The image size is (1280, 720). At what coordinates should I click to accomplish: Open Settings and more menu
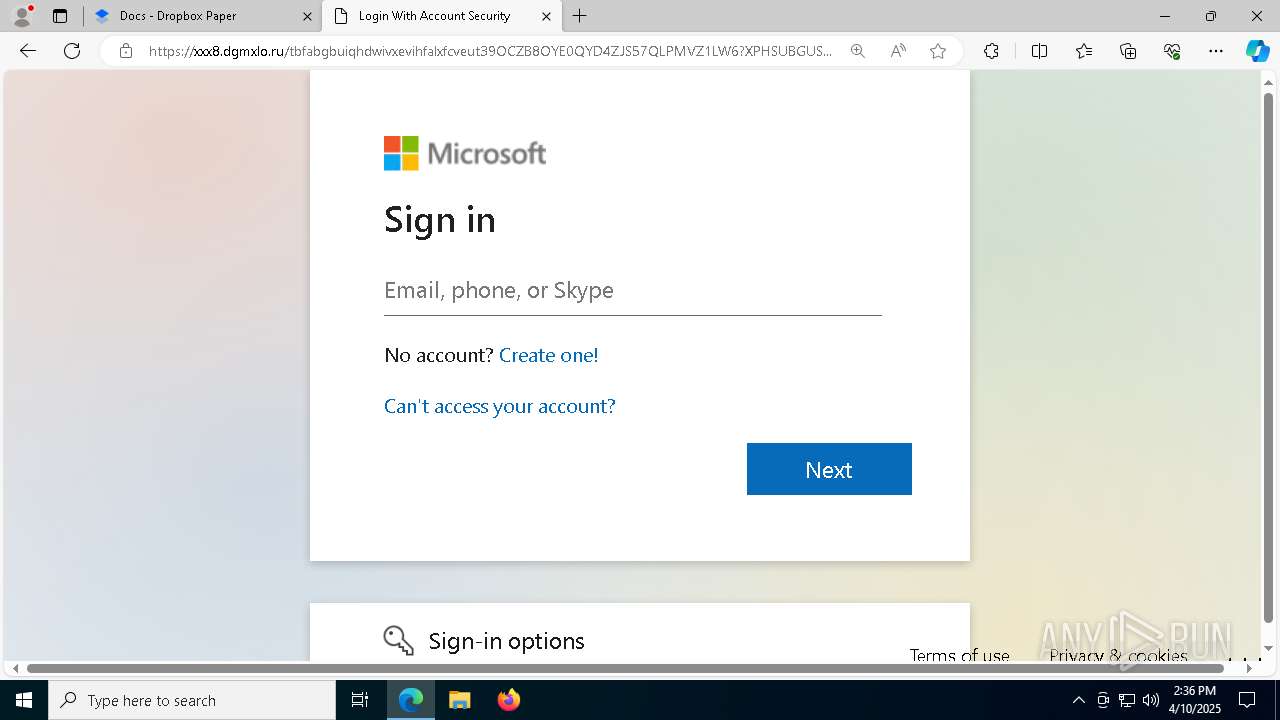(1216, 51)
